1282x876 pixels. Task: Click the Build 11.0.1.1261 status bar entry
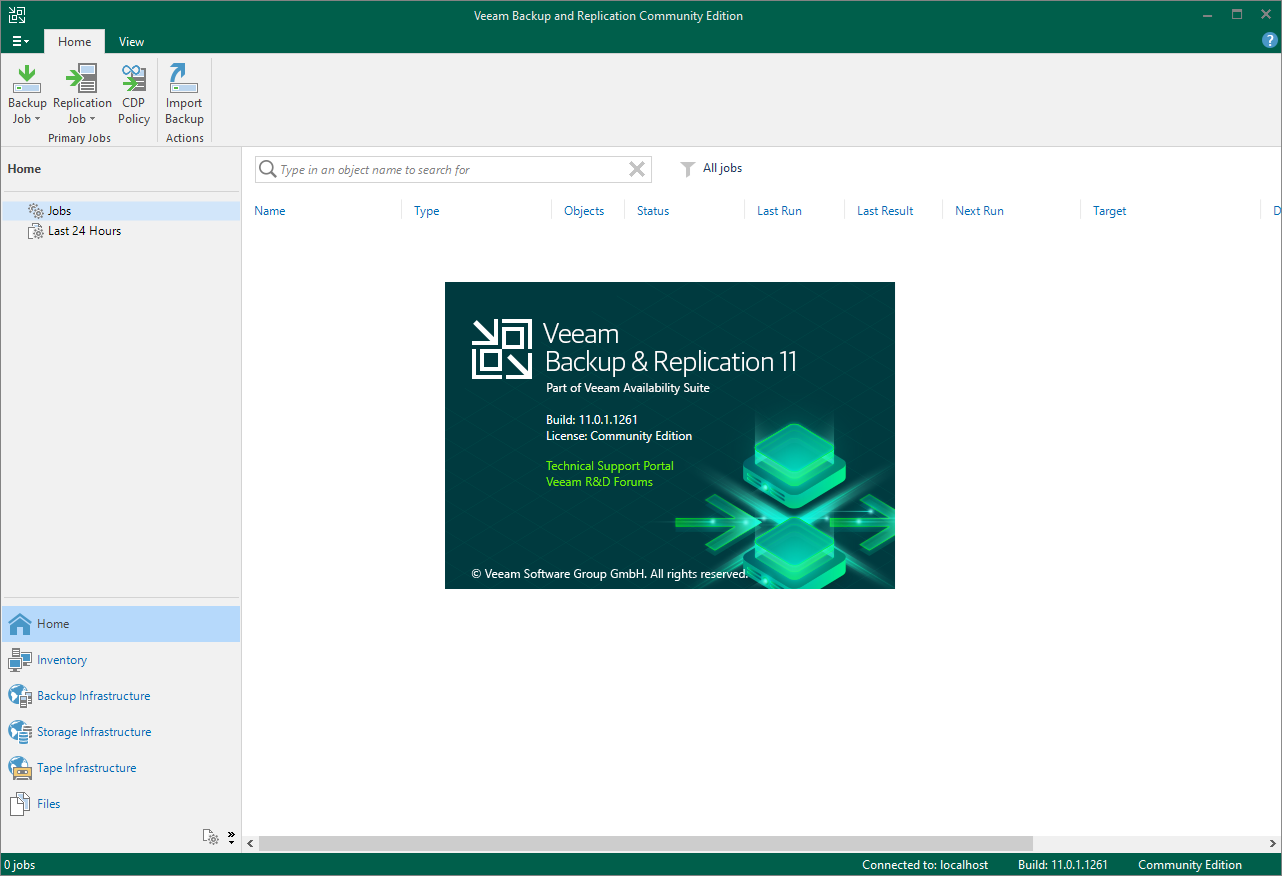pyautogui.click(x=1062, y=865)
